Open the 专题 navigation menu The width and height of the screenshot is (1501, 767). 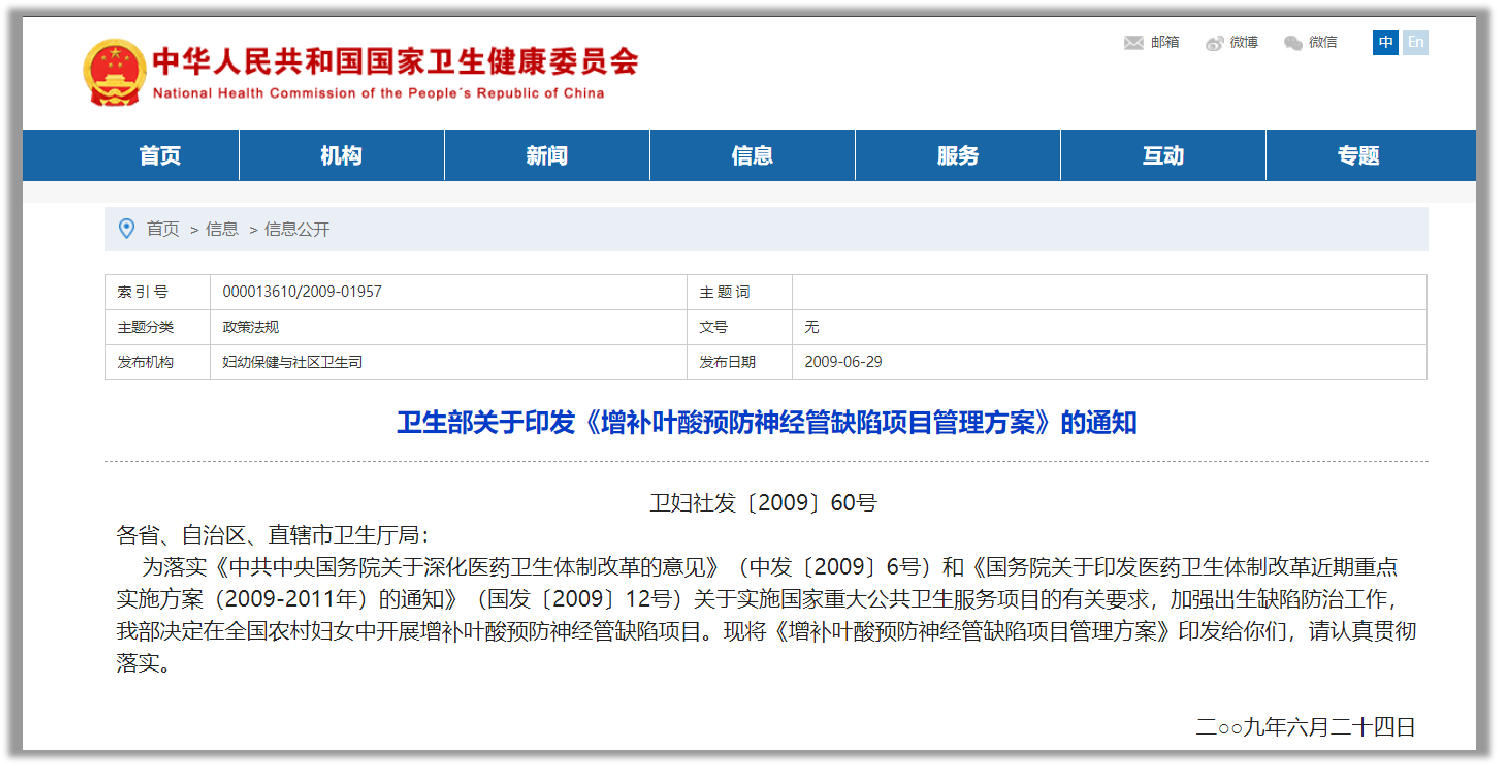point(1358,156)
